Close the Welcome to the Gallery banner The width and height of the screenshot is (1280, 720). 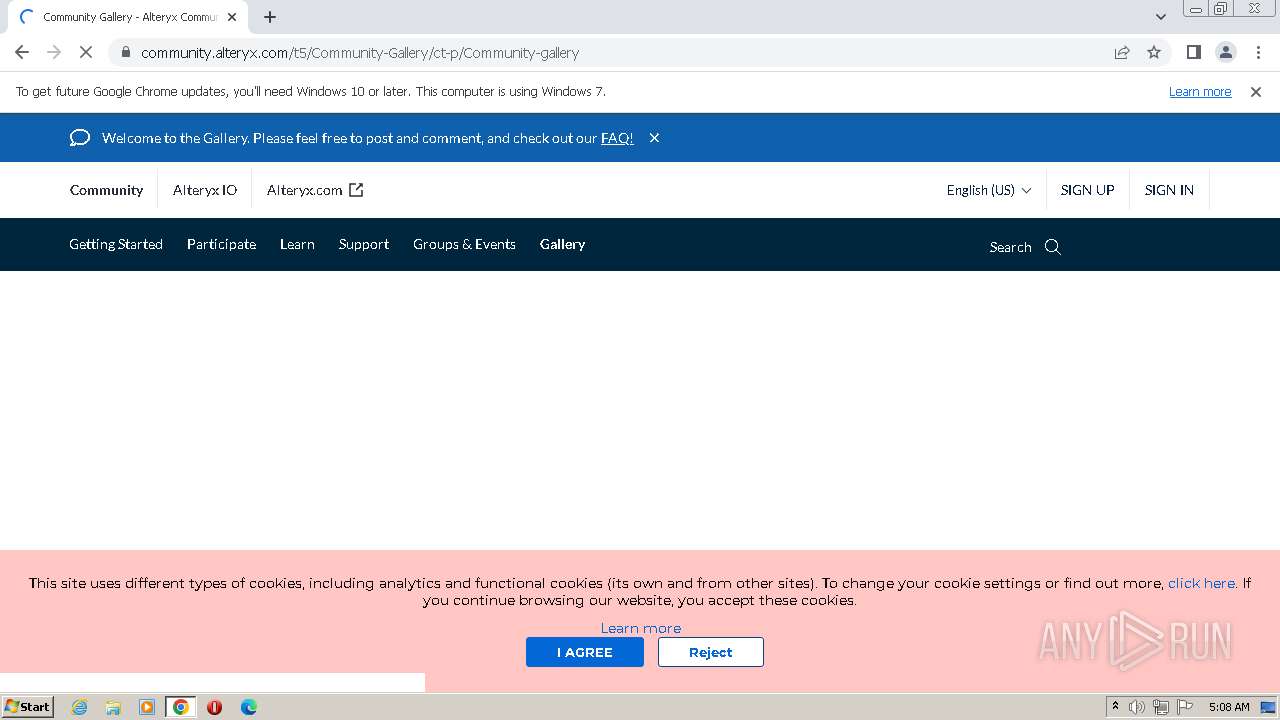click(x=654, y=138)
